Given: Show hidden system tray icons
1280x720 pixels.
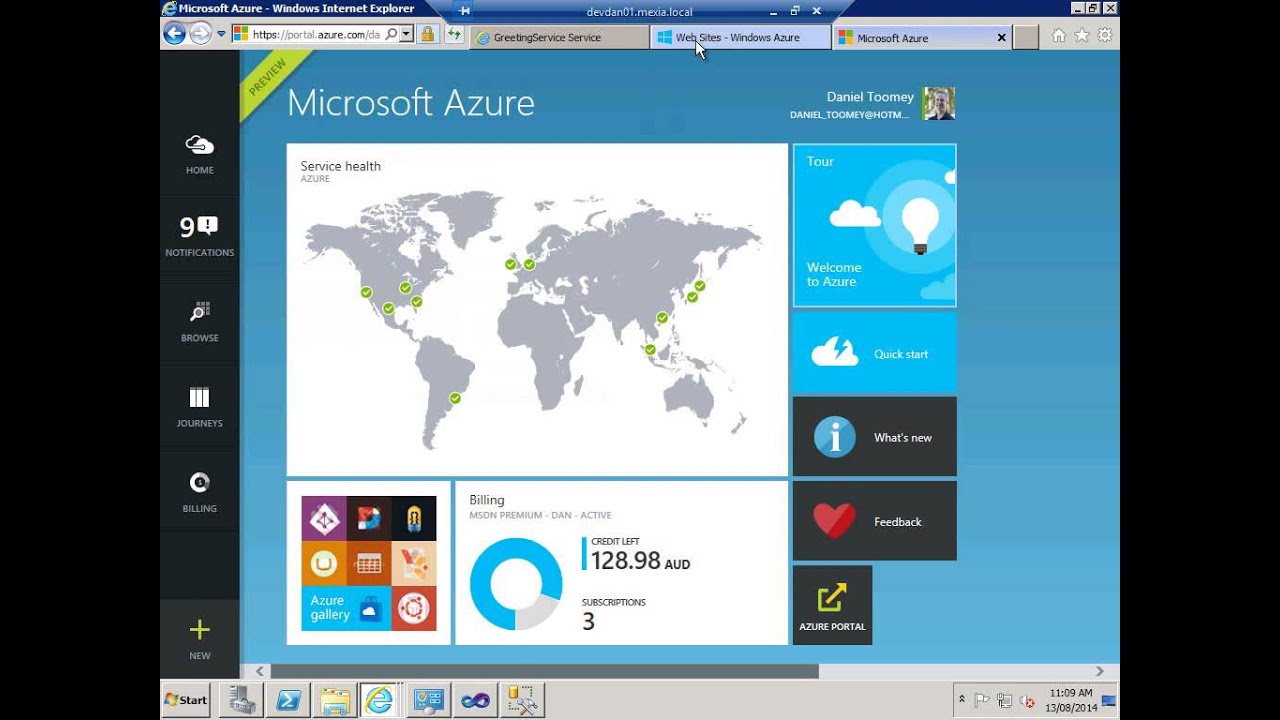Looking at the screenshot, I should (962, 700).
